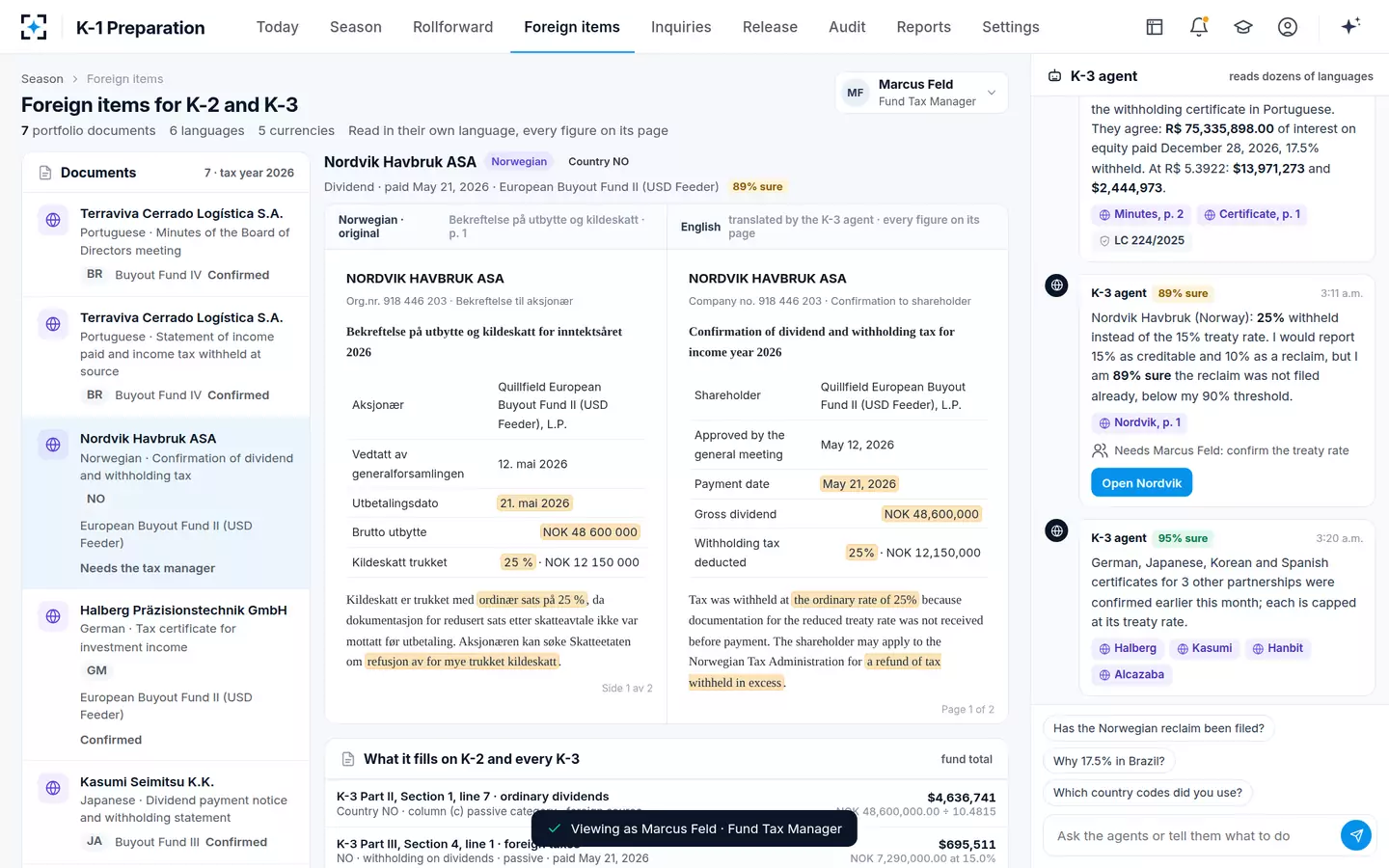Select the Kasumi Seimitsu K.K. document
Screen dimensions: 1389x868
click(166, 812)
